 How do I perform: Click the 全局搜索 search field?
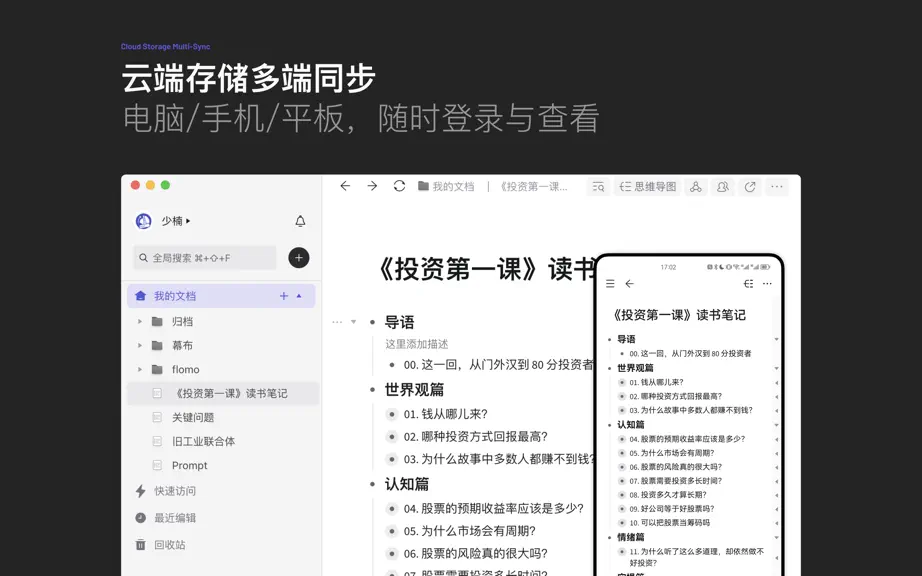pyautogui.click(x=205, y=257)
